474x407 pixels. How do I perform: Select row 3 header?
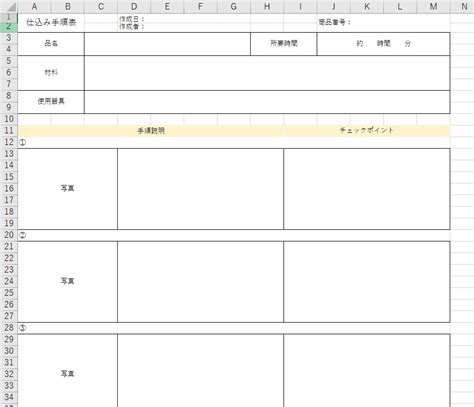pos(9,38)
